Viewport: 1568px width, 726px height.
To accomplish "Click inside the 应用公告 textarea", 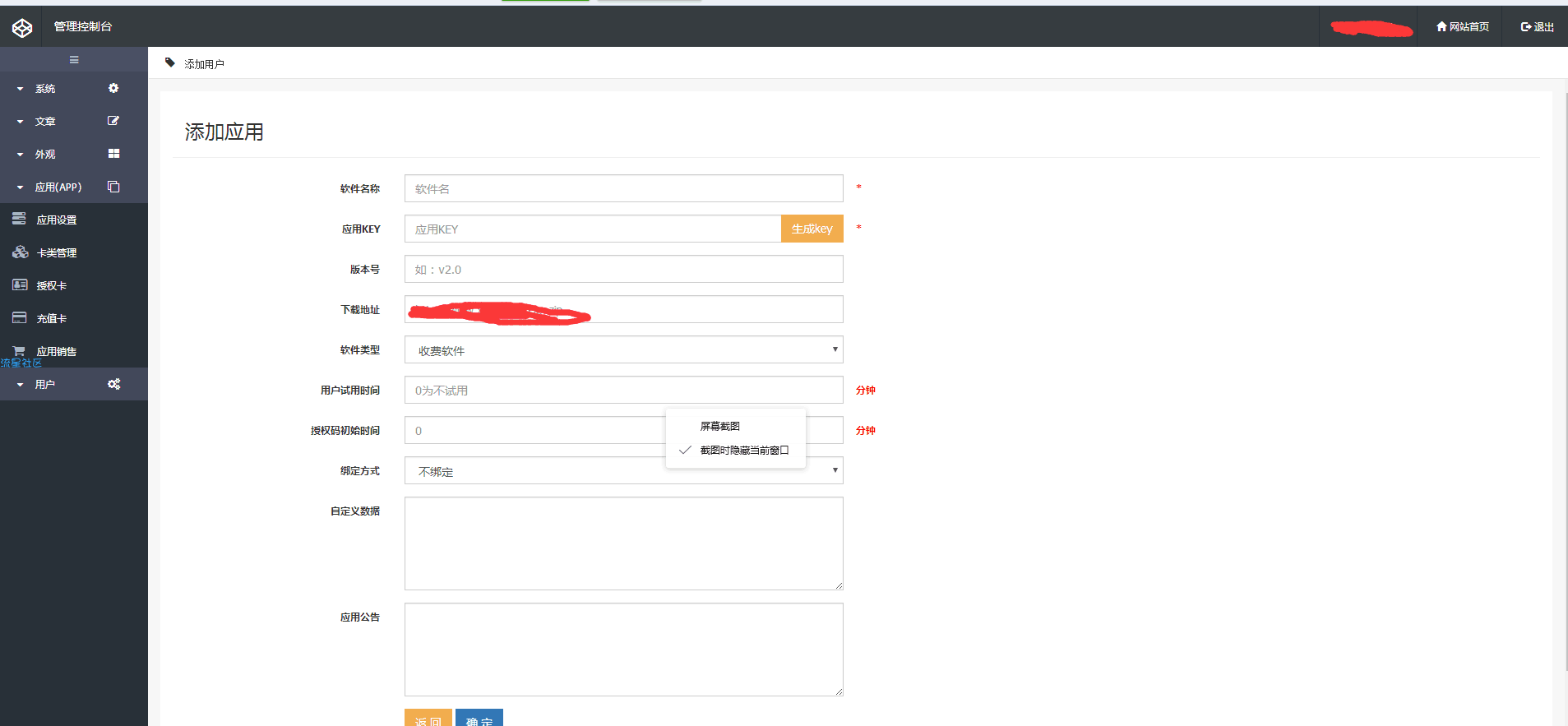I will (x=624, y=650).
